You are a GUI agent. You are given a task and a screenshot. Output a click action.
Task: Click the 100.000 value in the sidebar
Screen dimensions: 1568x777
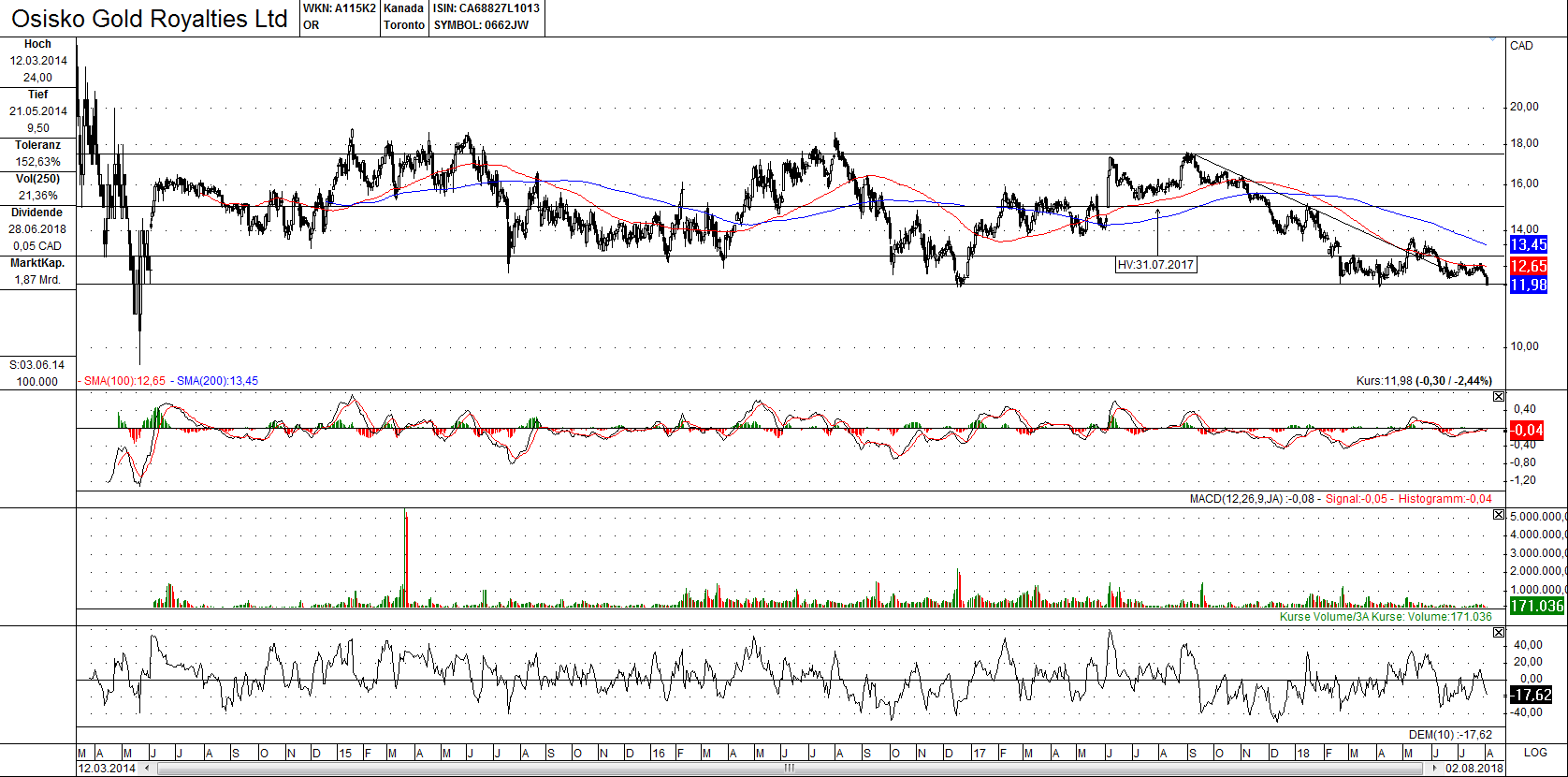tap(37, 382)
